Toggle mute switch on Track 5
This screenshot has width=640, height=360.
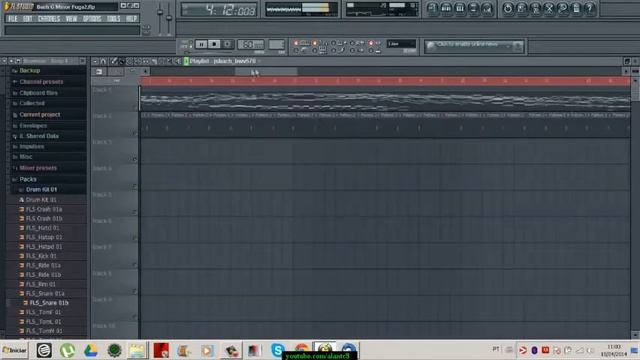135,212
